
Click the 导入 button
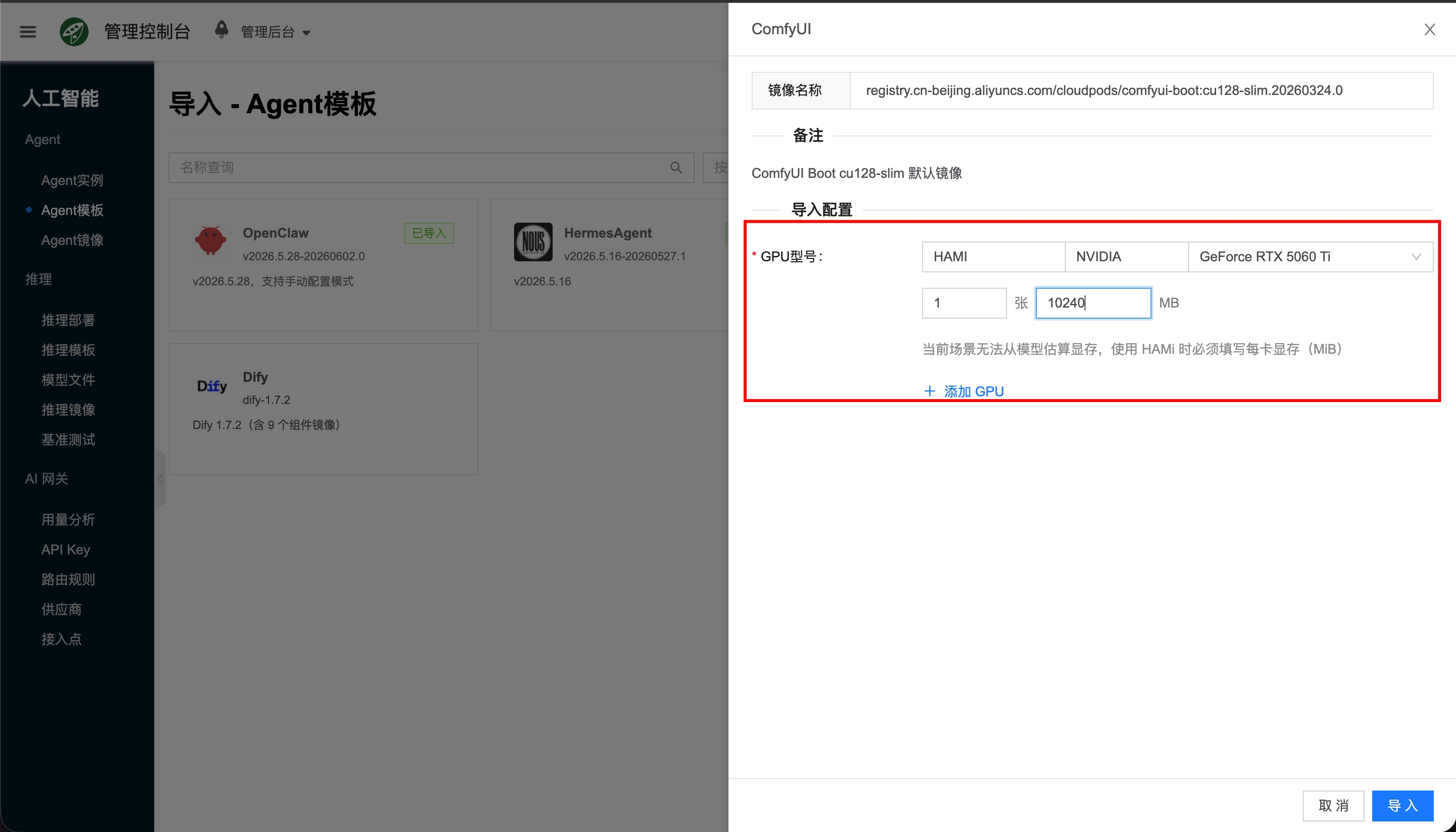(1403, 805)
